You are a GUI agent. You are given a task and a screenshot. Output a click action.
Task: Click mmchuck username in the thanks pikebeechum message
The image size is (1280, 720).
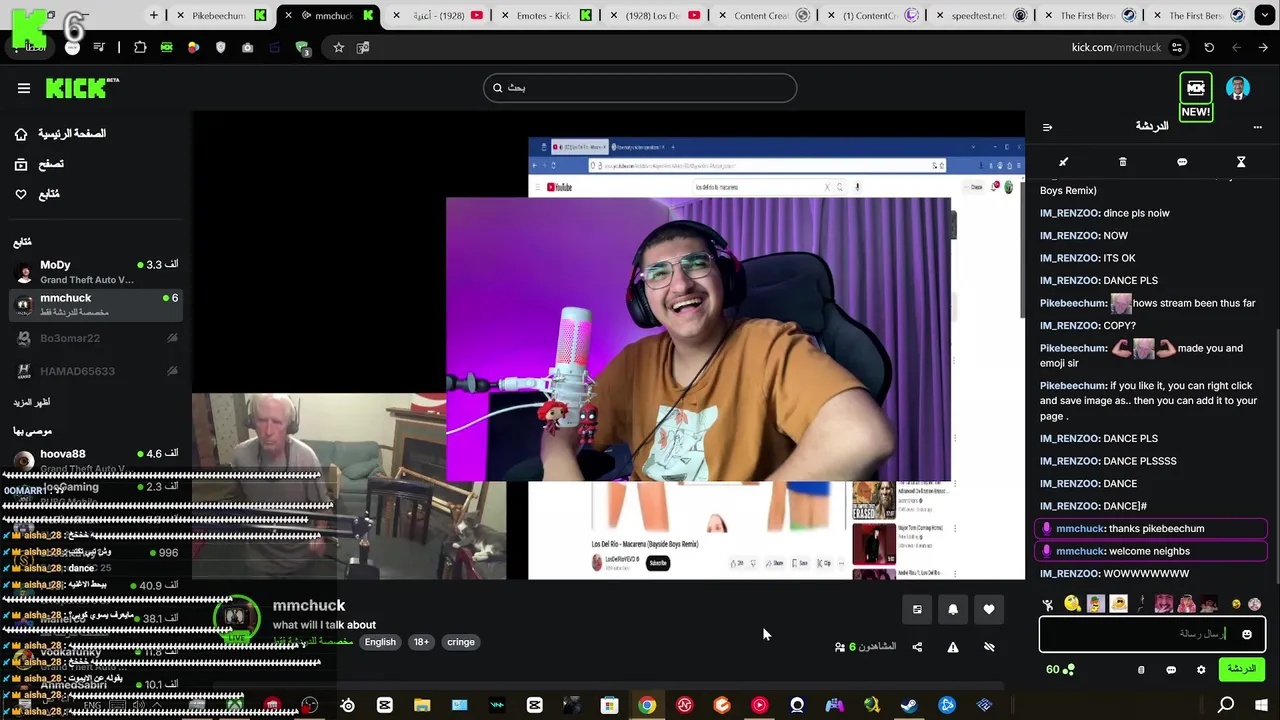click(x=1080, y=529)
